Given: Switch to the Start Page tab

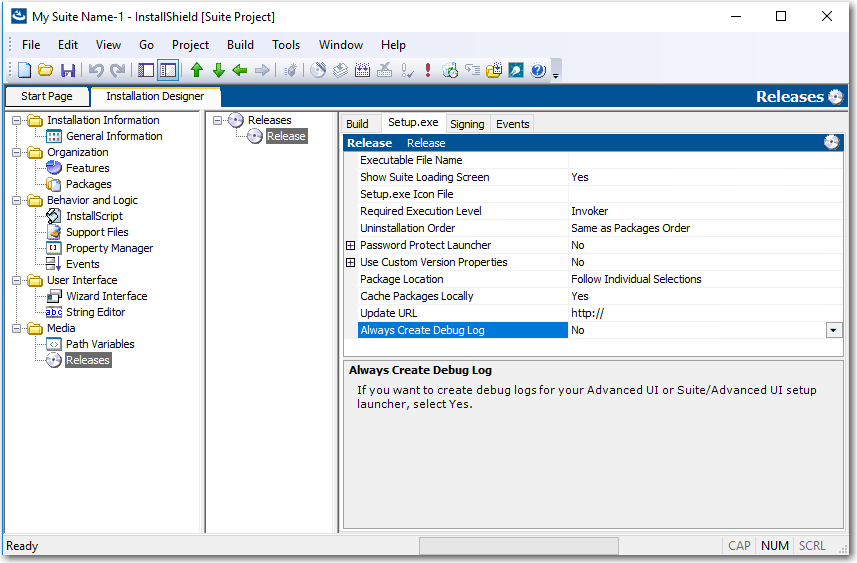Looking at the screenshot, I should (47, 97).
